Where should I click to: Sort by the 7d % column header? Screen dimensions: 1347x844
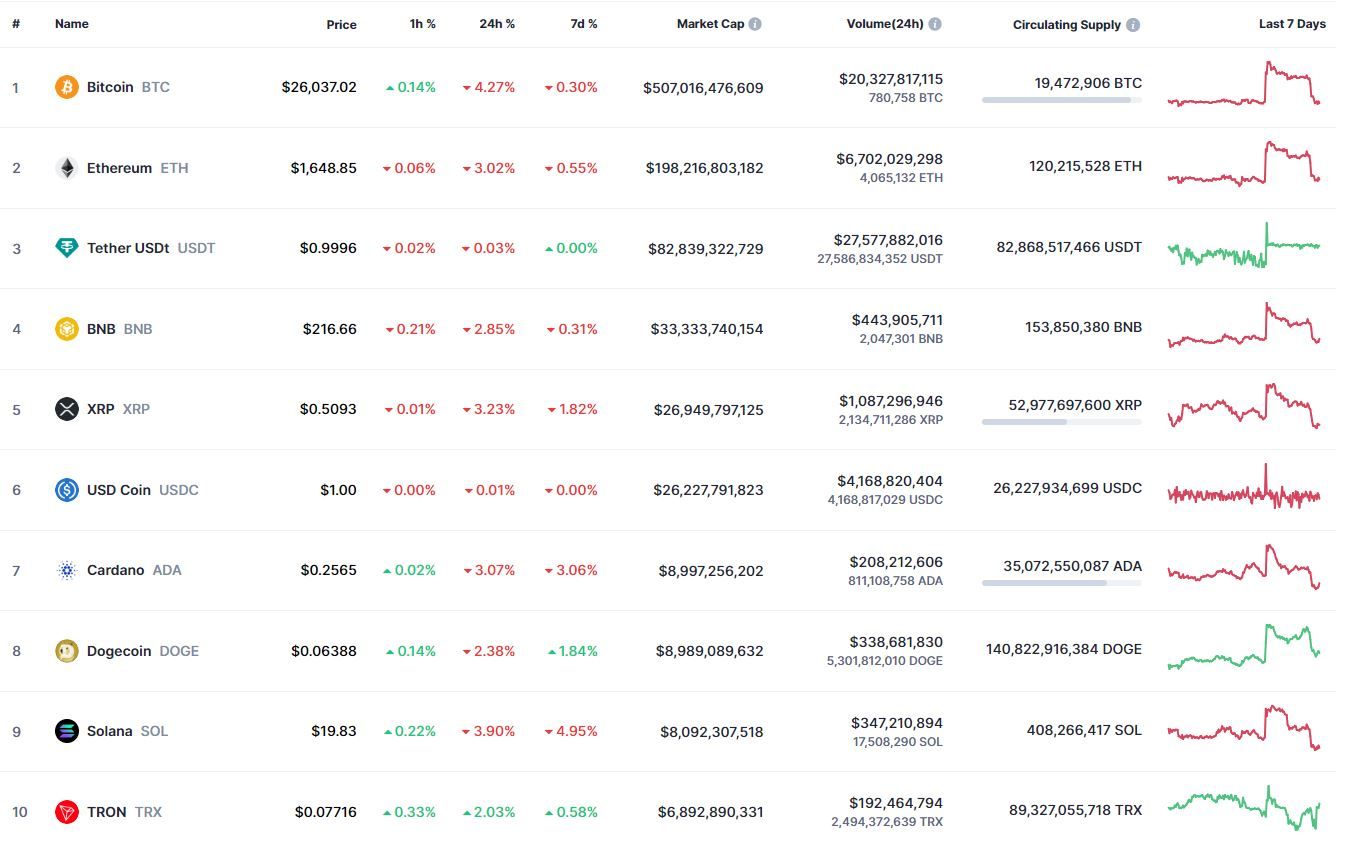(x=584, y=24)
